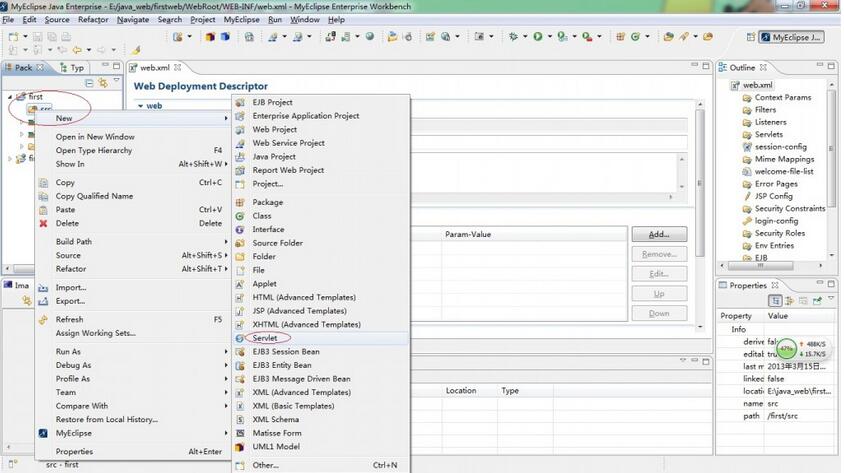Viewport: 844px width, 473px height.
Task: Select Servlet in the New submenu
Action: 265,338
